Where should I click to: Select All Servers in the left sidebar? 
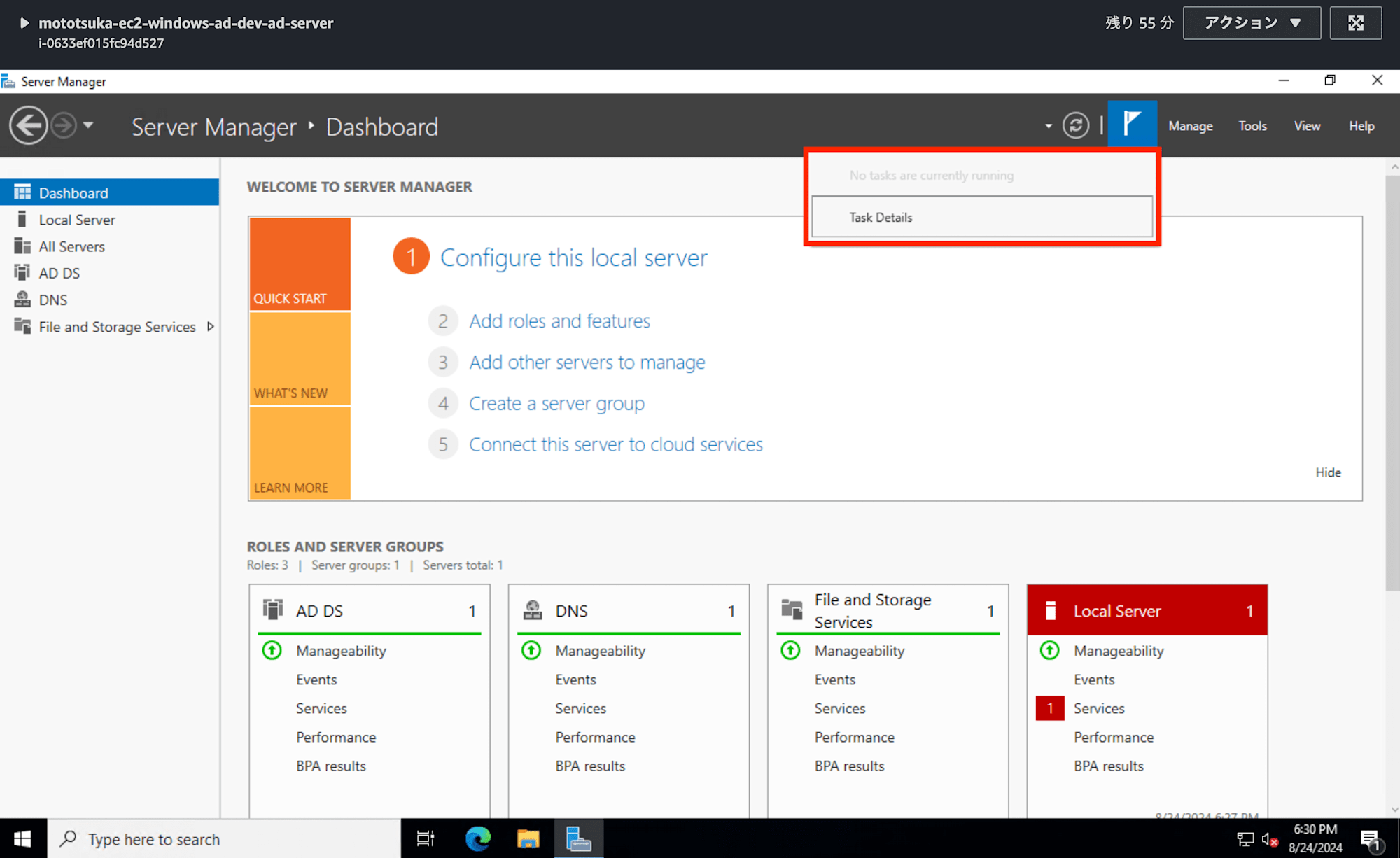click(110, 246)
